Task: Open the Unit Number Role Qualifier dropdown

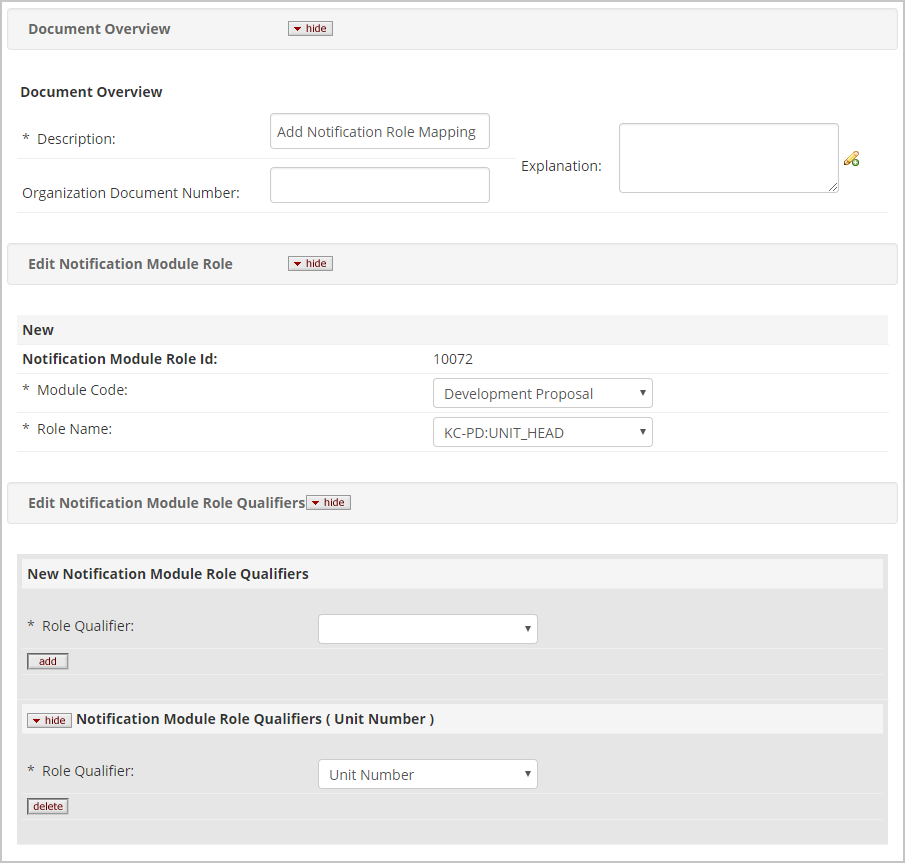Action: 428,773
